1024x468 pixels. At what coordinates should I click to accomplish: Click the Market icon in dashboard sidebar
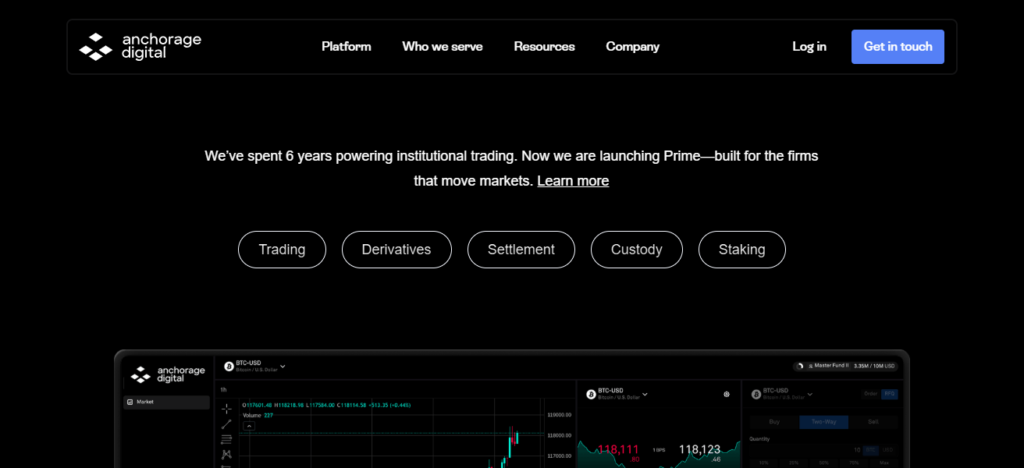coord(130,402)
